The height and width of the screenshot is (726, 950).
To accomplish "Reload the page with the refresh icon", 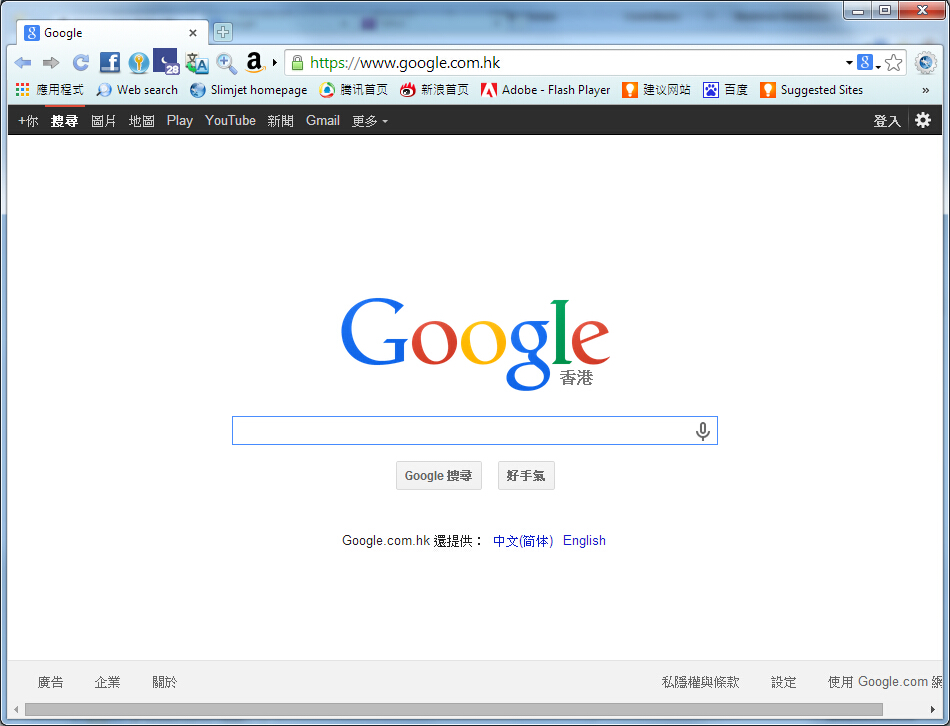I will 81,62.
